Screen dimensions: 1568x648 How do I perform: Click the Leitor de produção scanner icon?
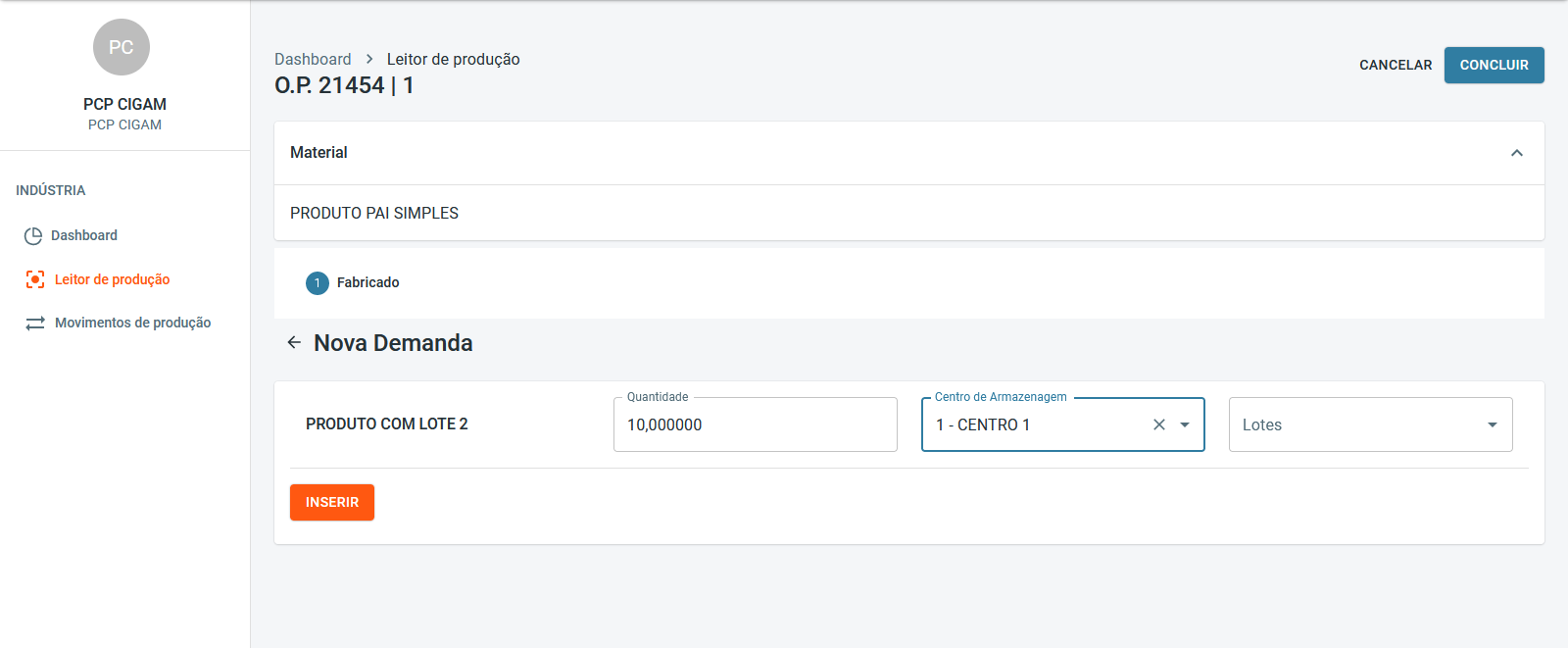coord(35,279)
